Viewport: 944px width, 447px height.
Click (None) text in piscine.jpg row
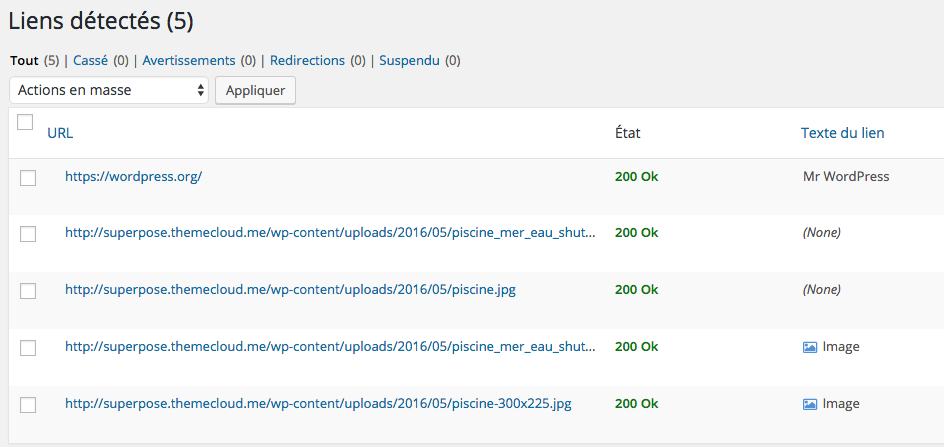click(x=822, y=290)
